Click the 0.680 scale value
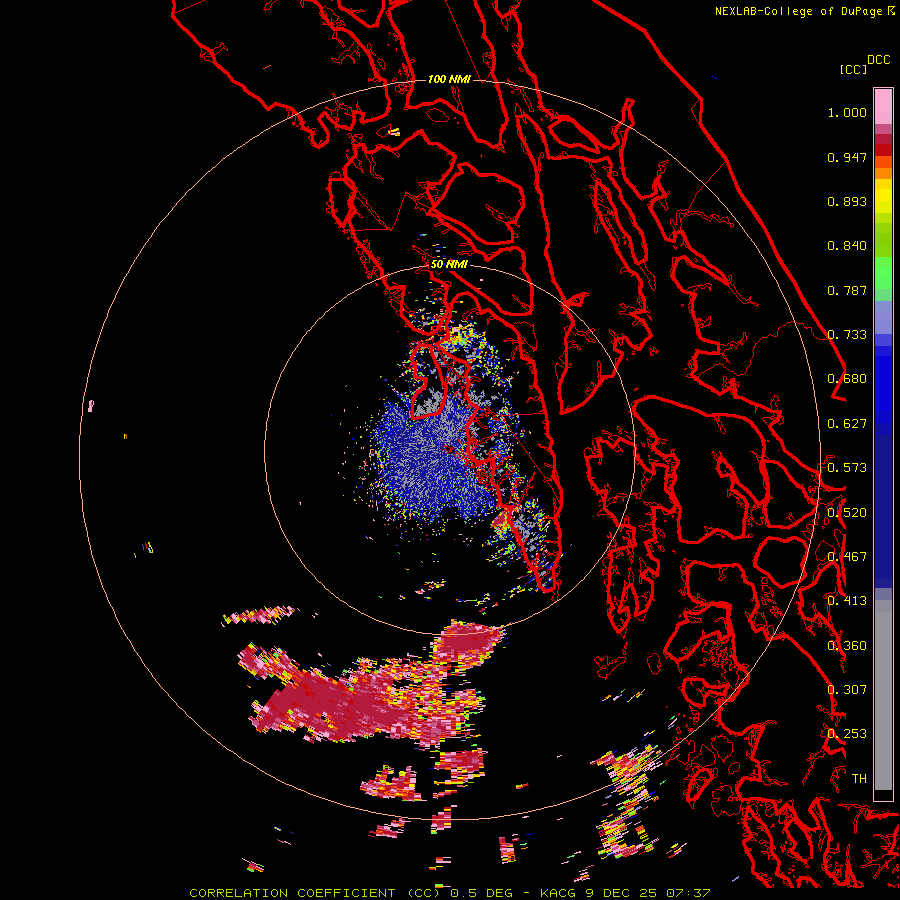Image resolution: width=900 pixels, height=900 pixels. coord(847,379)
